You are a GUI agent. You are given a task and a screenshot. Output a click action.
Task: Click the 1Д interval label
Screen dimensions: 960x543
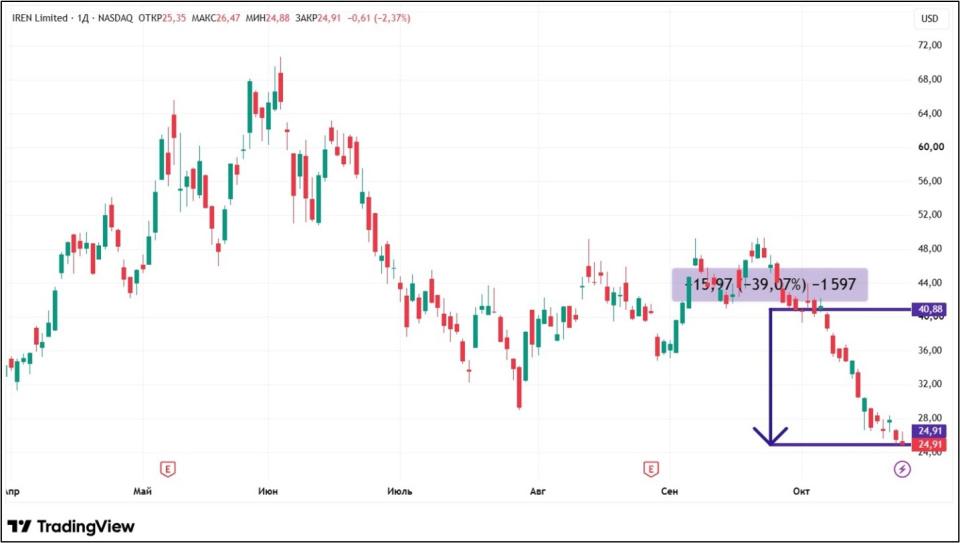(x=81, y=18)
